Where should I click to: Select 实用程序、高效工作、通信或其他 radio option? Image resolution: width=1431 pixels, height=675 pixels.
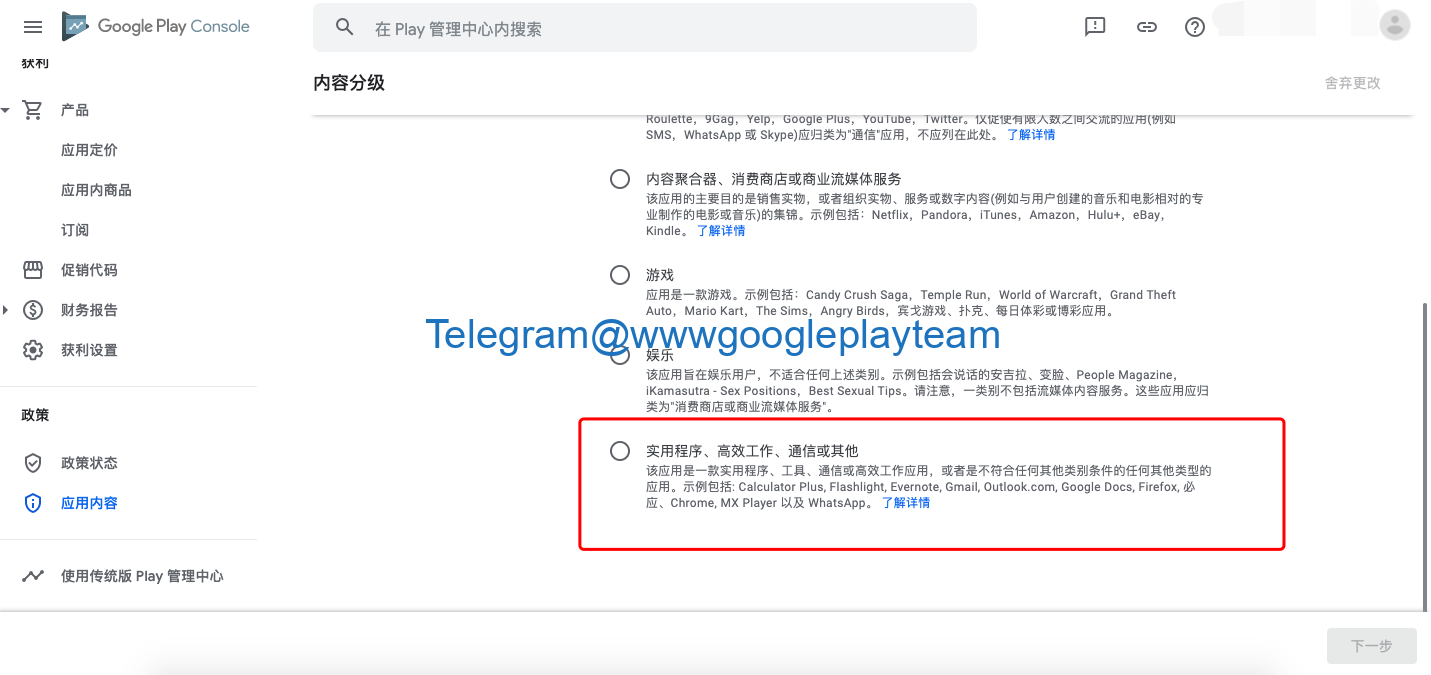620,451
